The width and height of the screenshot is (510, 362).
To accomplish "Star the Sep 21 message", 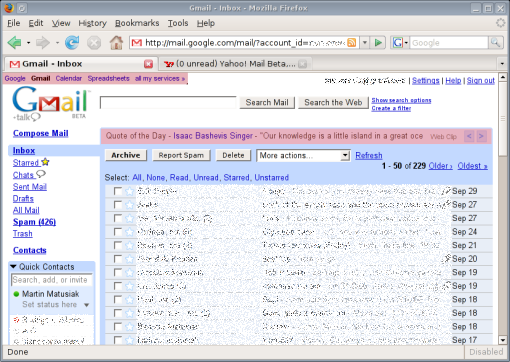I will tap(129, 246).
